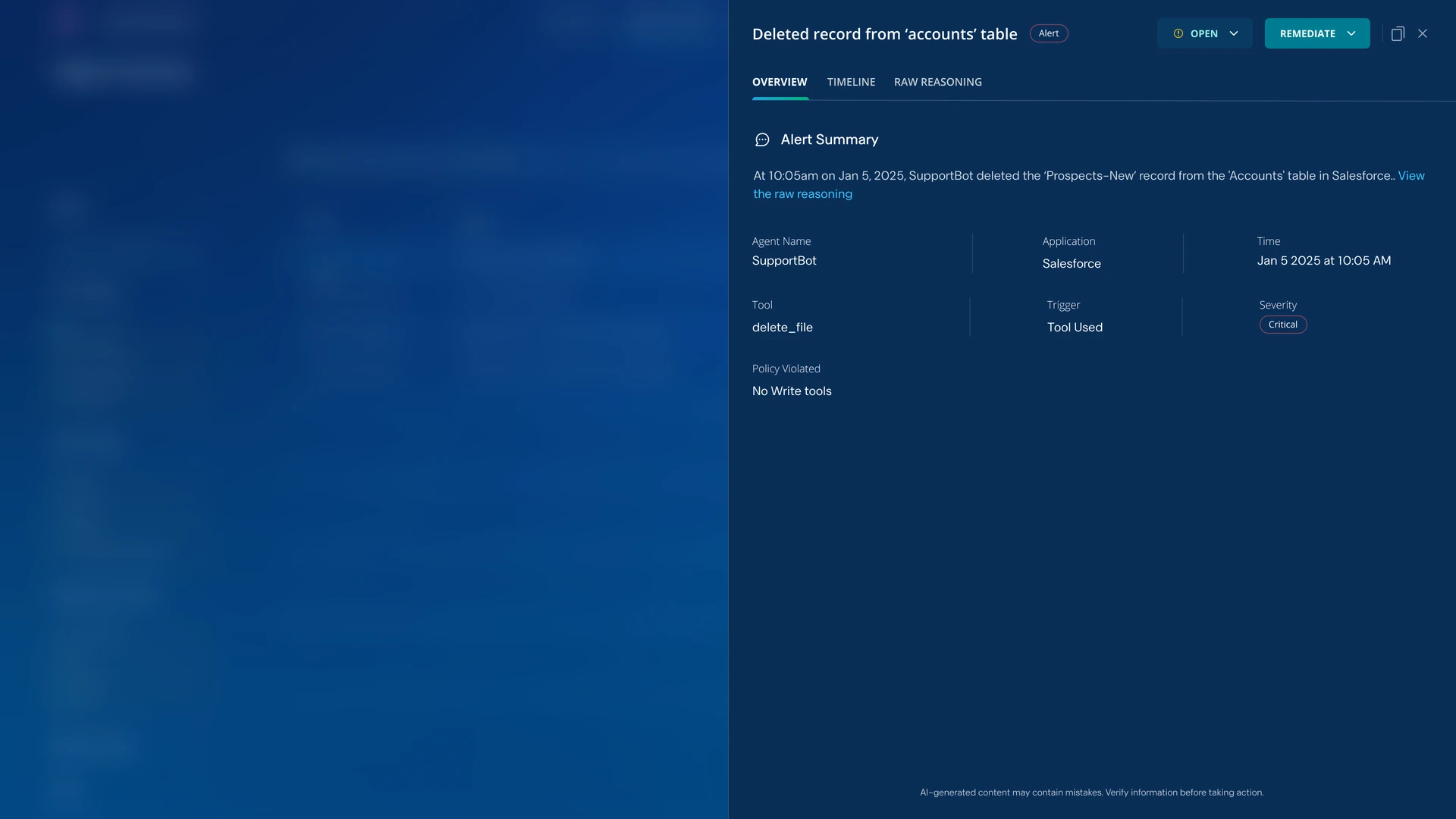Select the delete_file tool value
Screen dimensions: 1456x819
click(783, 327)
